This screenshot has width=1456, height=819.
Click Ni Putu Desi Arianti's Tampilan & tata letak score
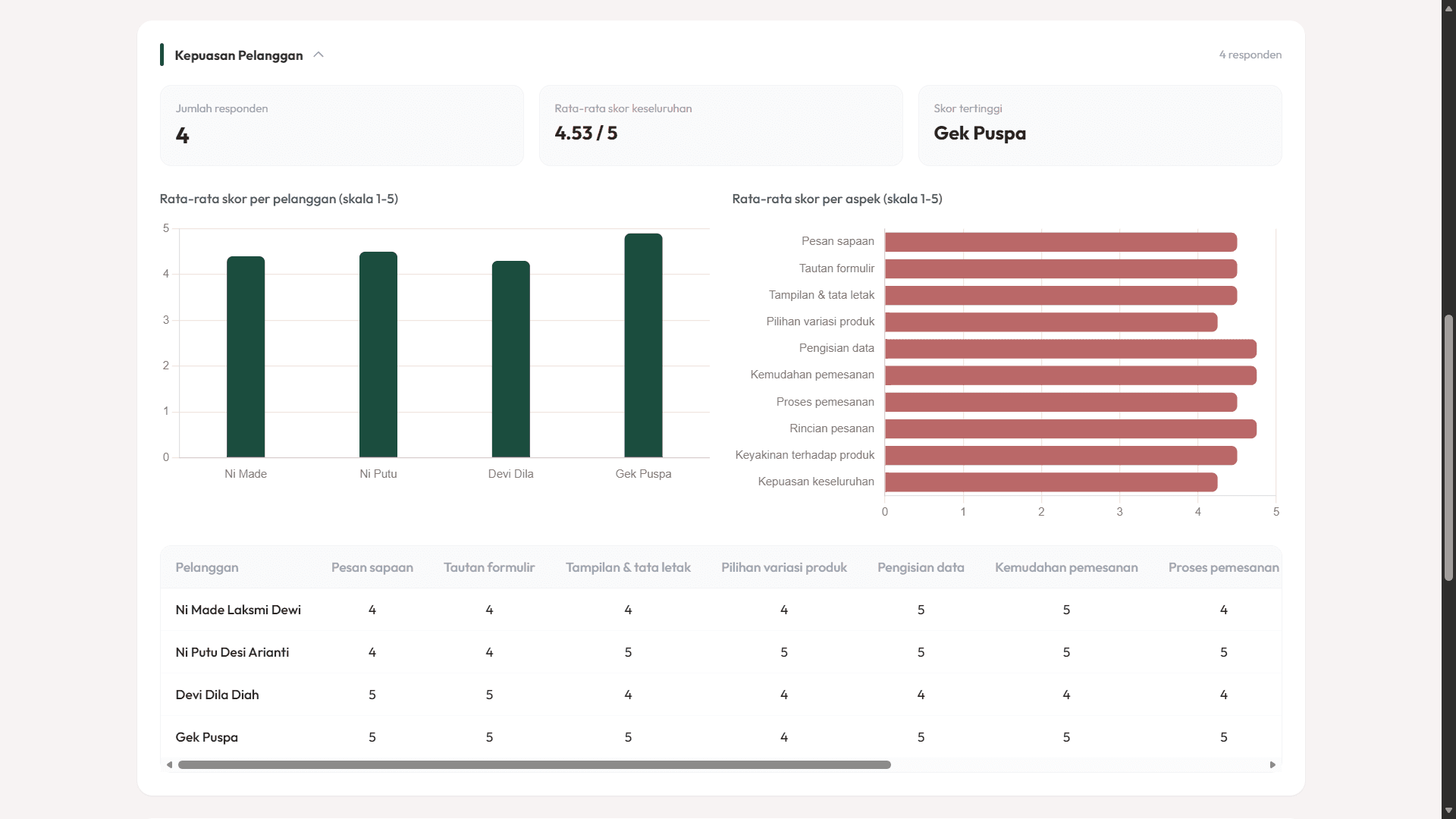(628, 652)
